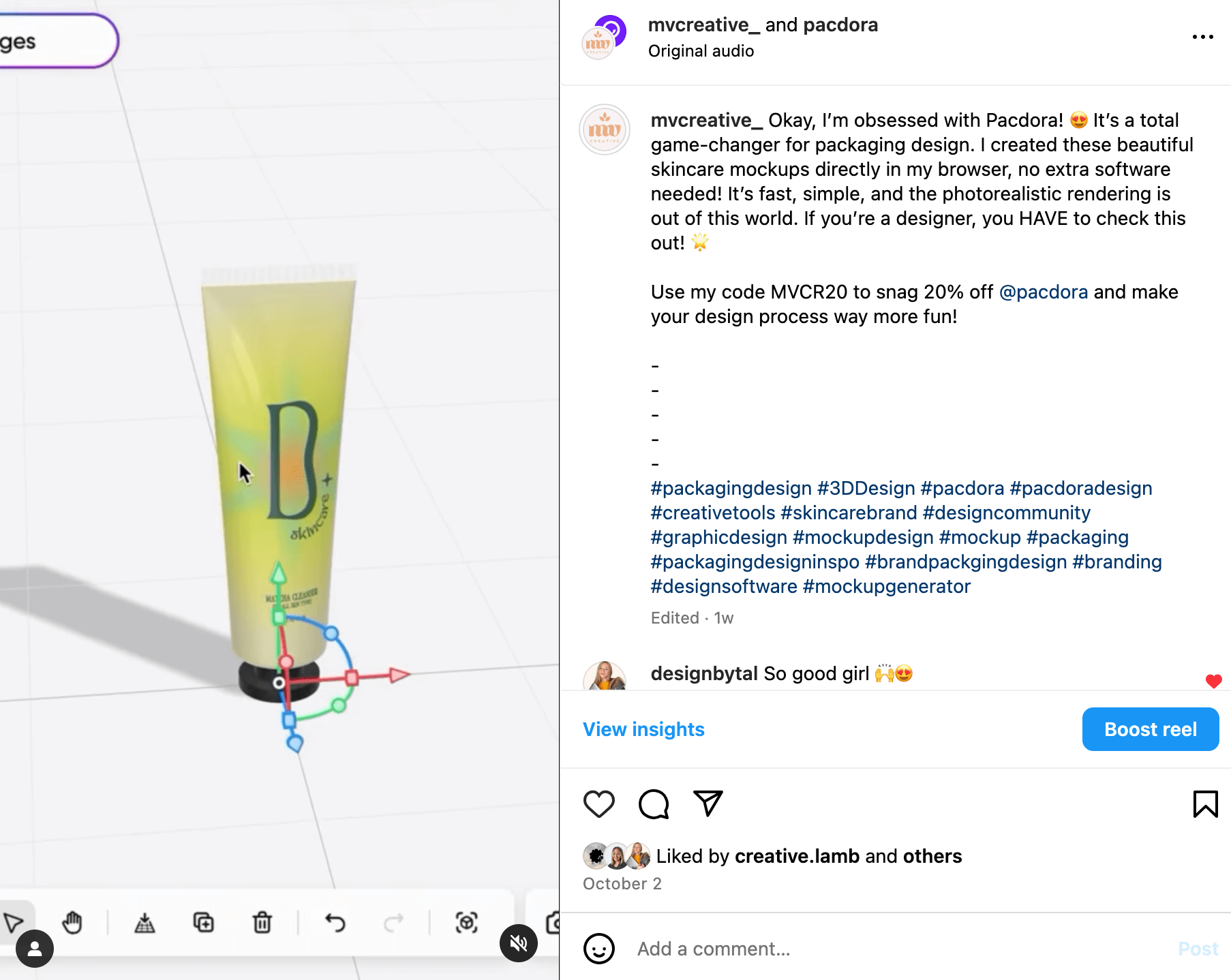The height and width of the screenshot is (980, 1231).
Task: Unmute the reel audio
Action: tap(519, 943)
